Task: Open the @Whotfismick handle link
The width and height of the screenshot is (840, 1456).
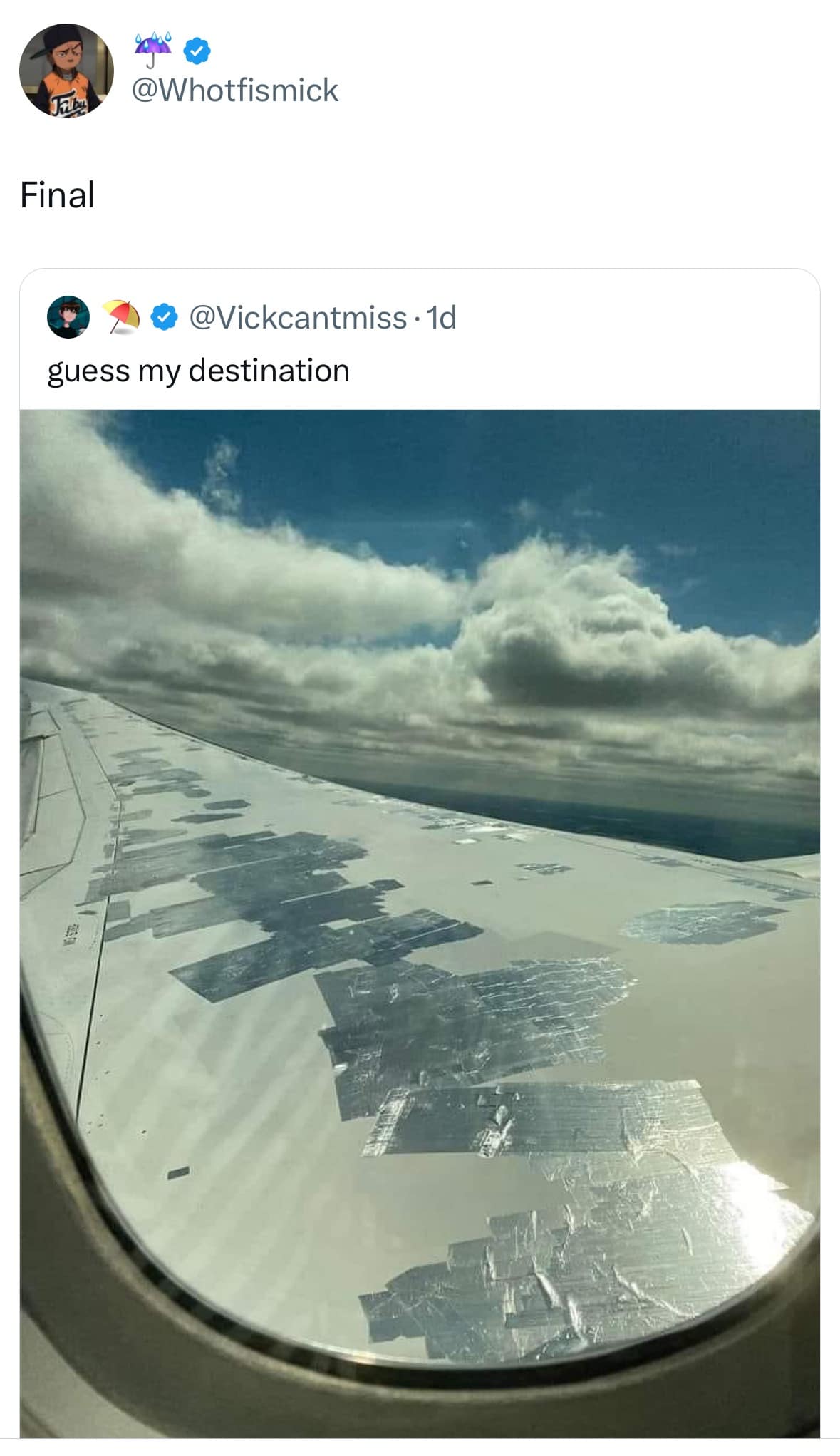Action: click(235, 91)
